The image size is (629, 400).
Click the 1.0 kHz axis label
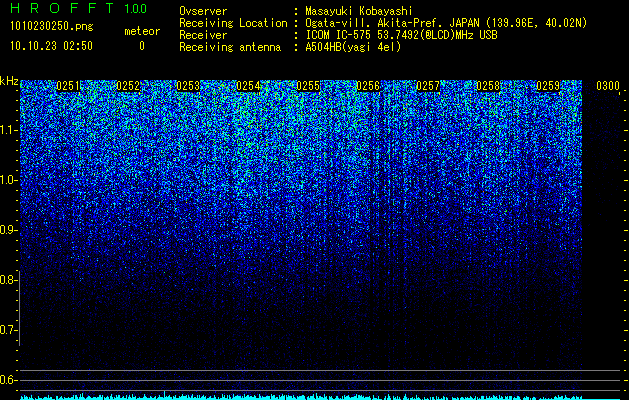tap(7, 180)
